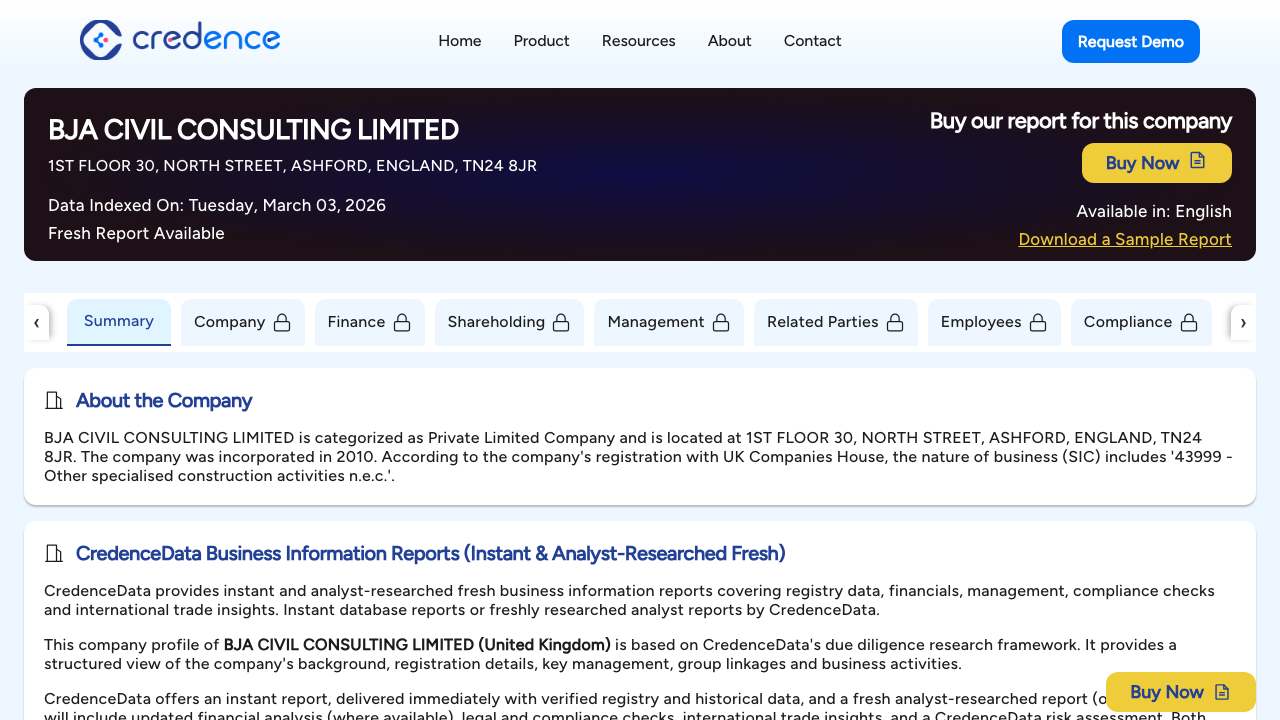Open the Product menu item

[541, 41]
